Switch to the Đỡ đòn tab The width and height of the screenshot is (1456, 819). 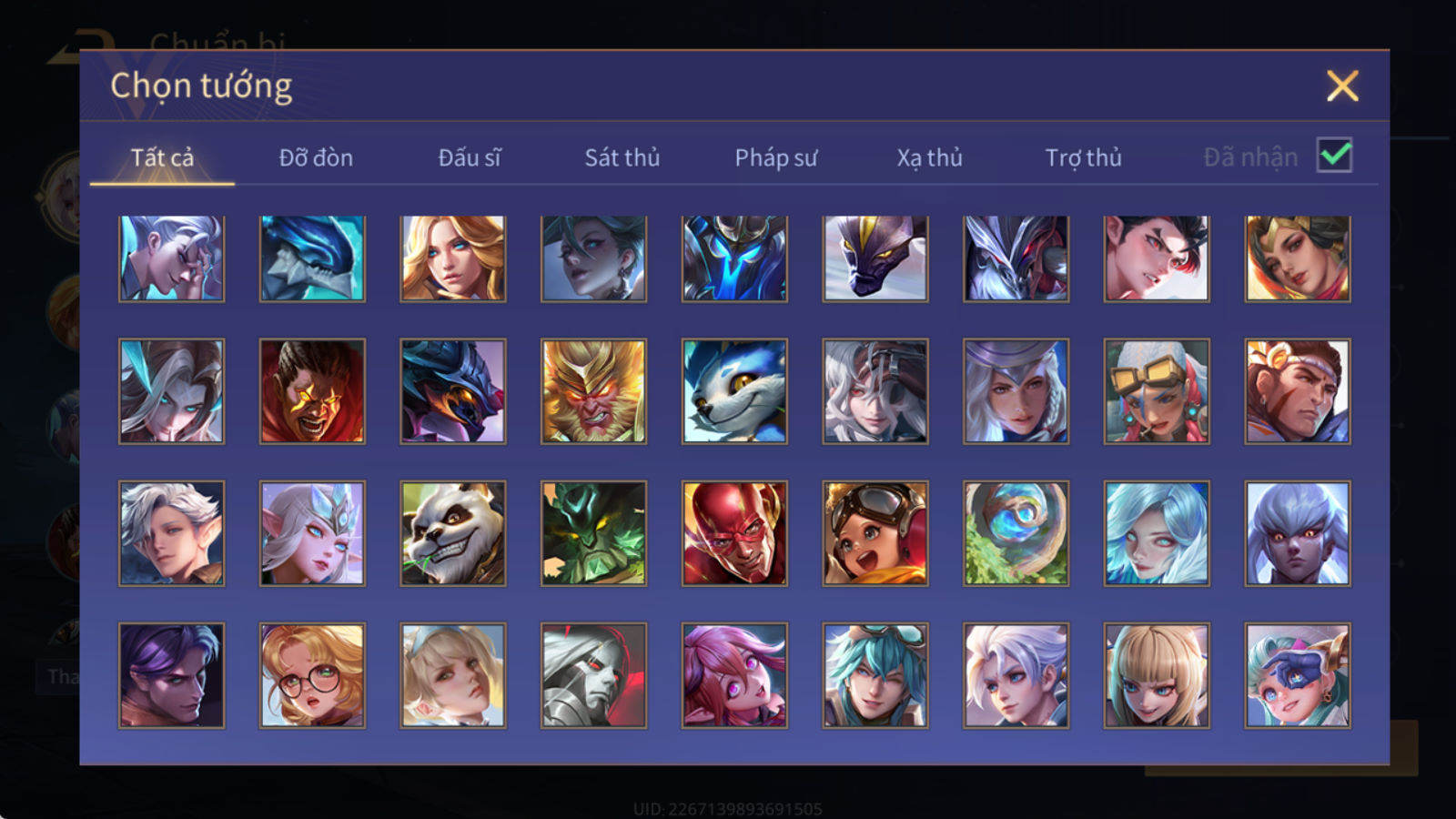316,157
